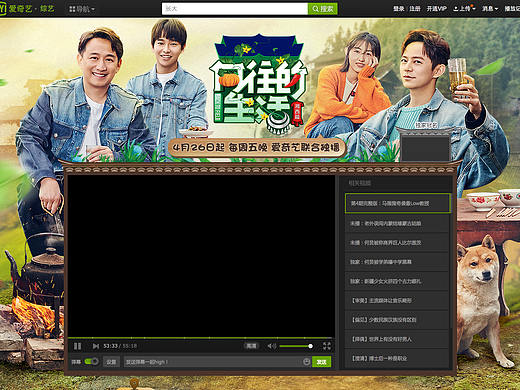Expand the 导航 navigation dropdown
This screenshot has height=390, width=520.
(82, 9)
